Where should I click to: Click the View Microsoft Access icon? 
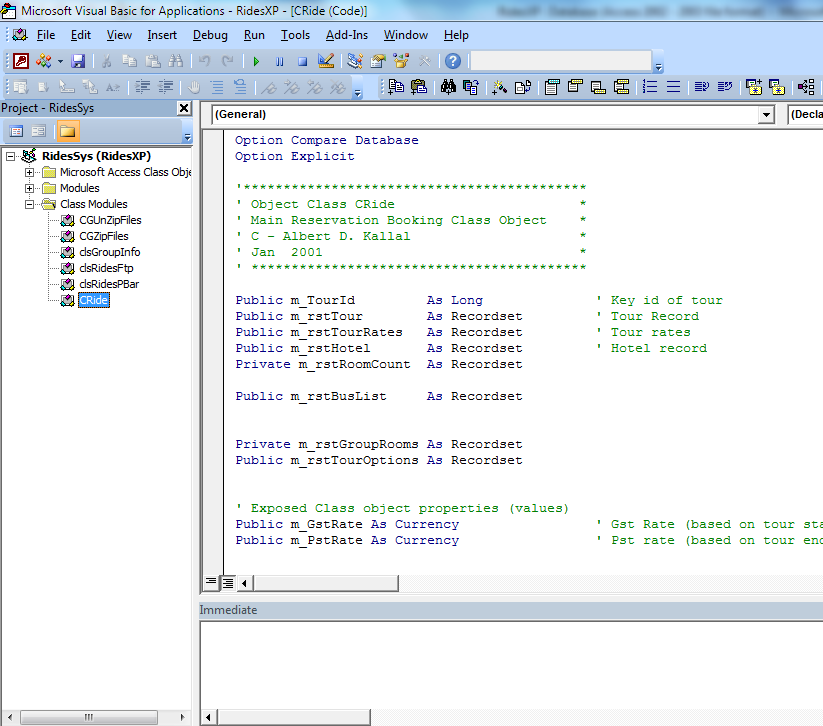tap(20, 61)
